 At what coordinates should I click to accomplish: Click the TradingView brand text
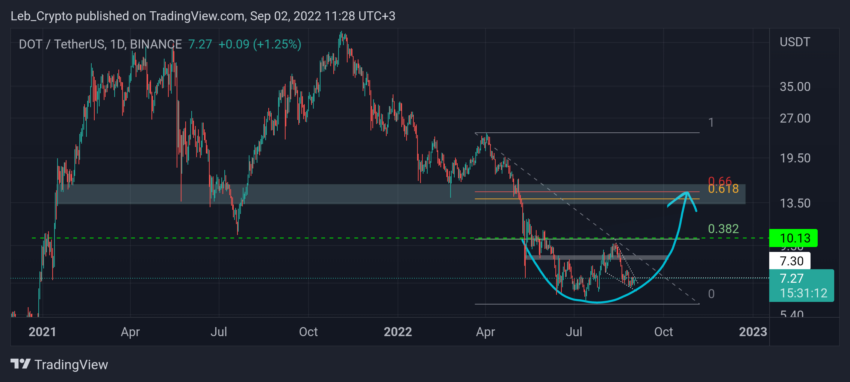point(71,365)
